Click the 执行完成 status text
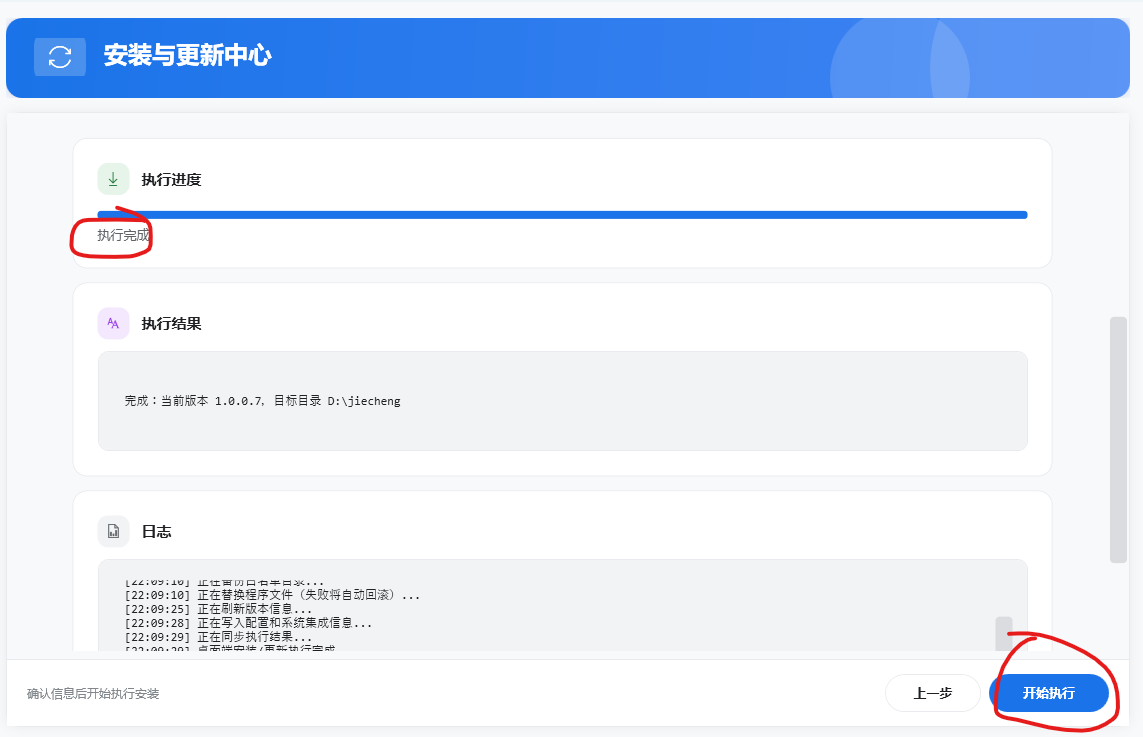 click(123, 235)
